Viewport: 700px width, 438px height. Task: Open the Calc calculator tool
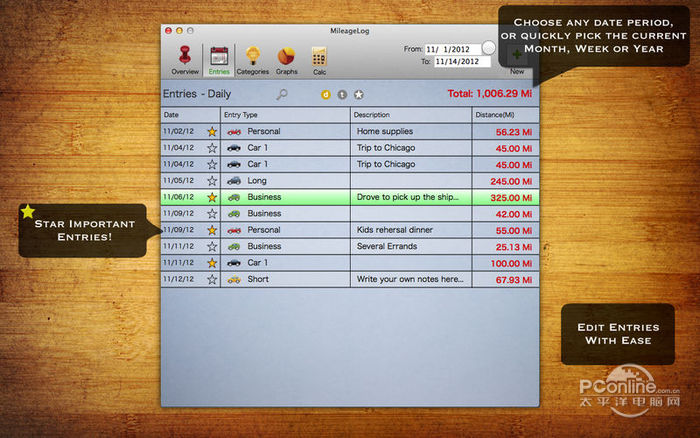319,60
